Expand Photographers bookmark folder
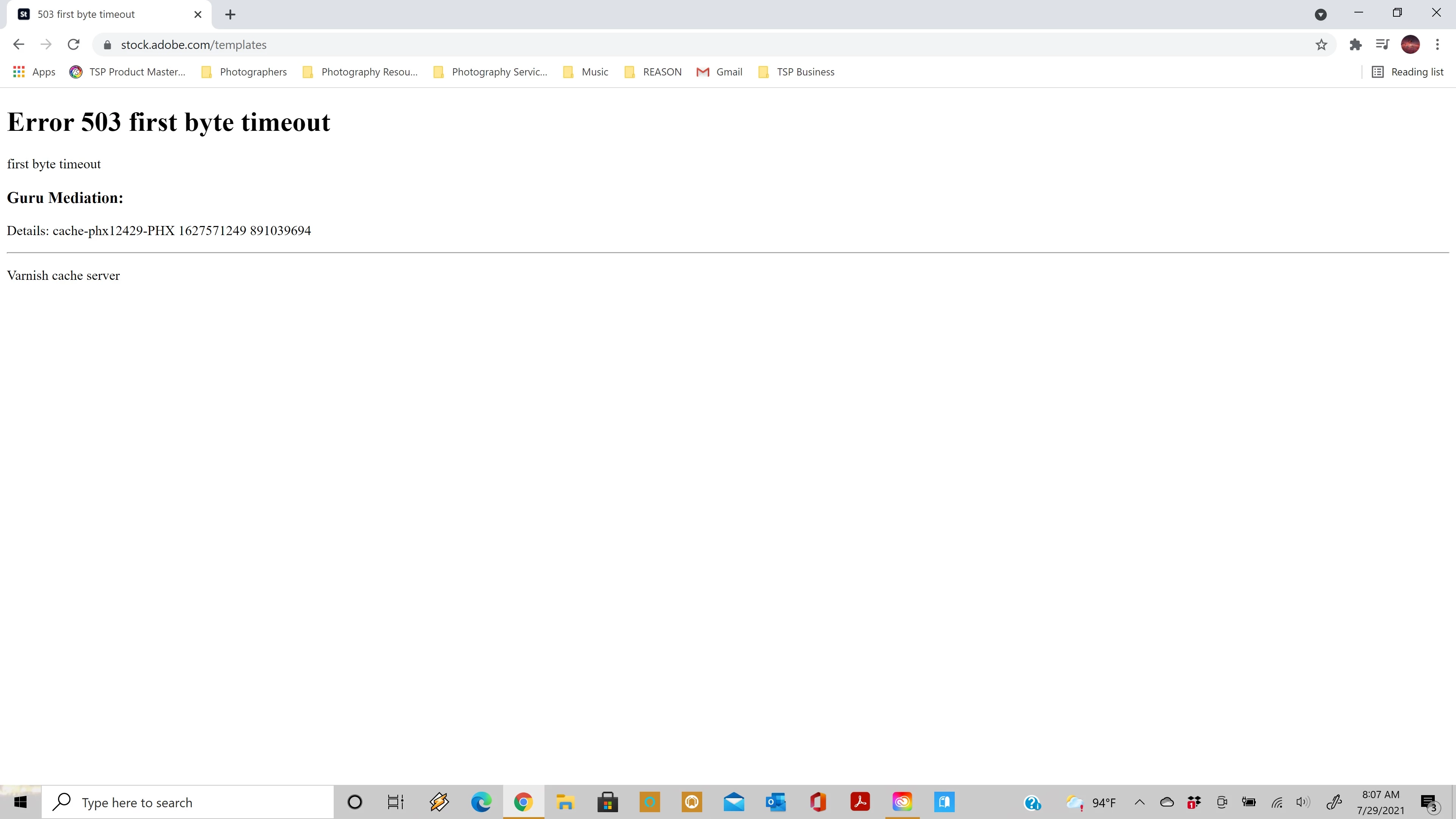This screenshot has height=819, width=1456. pyautogui.click(x=245, y=72)
